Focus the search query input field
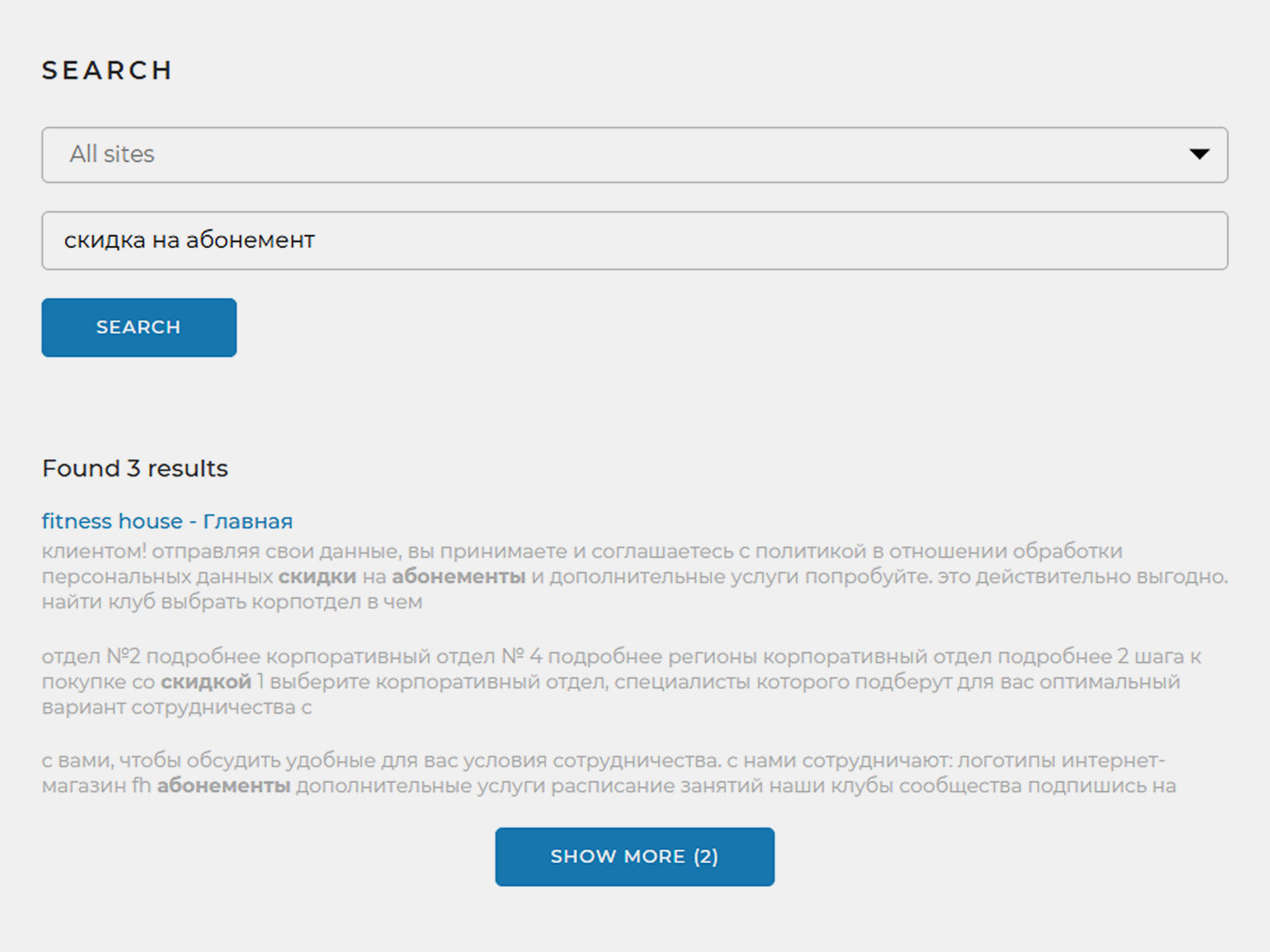This screenshot has height=952, width=1270. (x=634, y=241)
